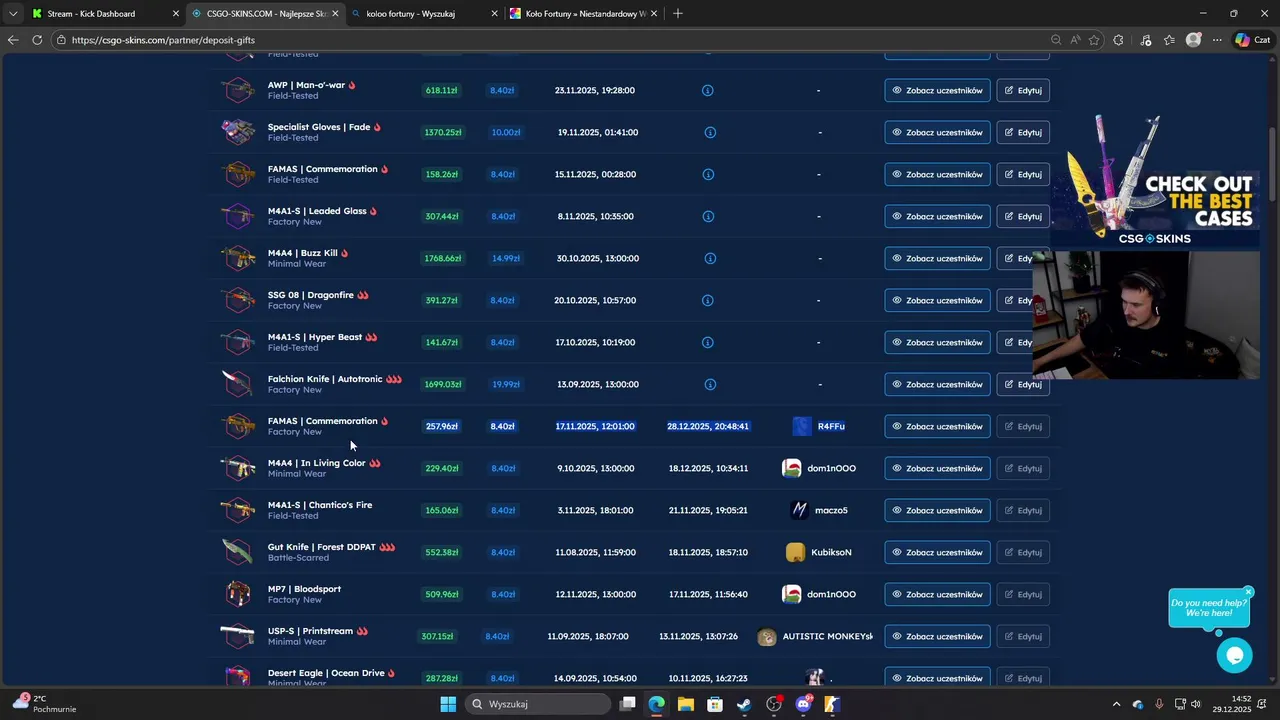This screenshot has width=1280, height=720.
Task: Click the Gut Knife Forest DDPAT skin image
Action: pyautogui.click(x=238, y=552)
